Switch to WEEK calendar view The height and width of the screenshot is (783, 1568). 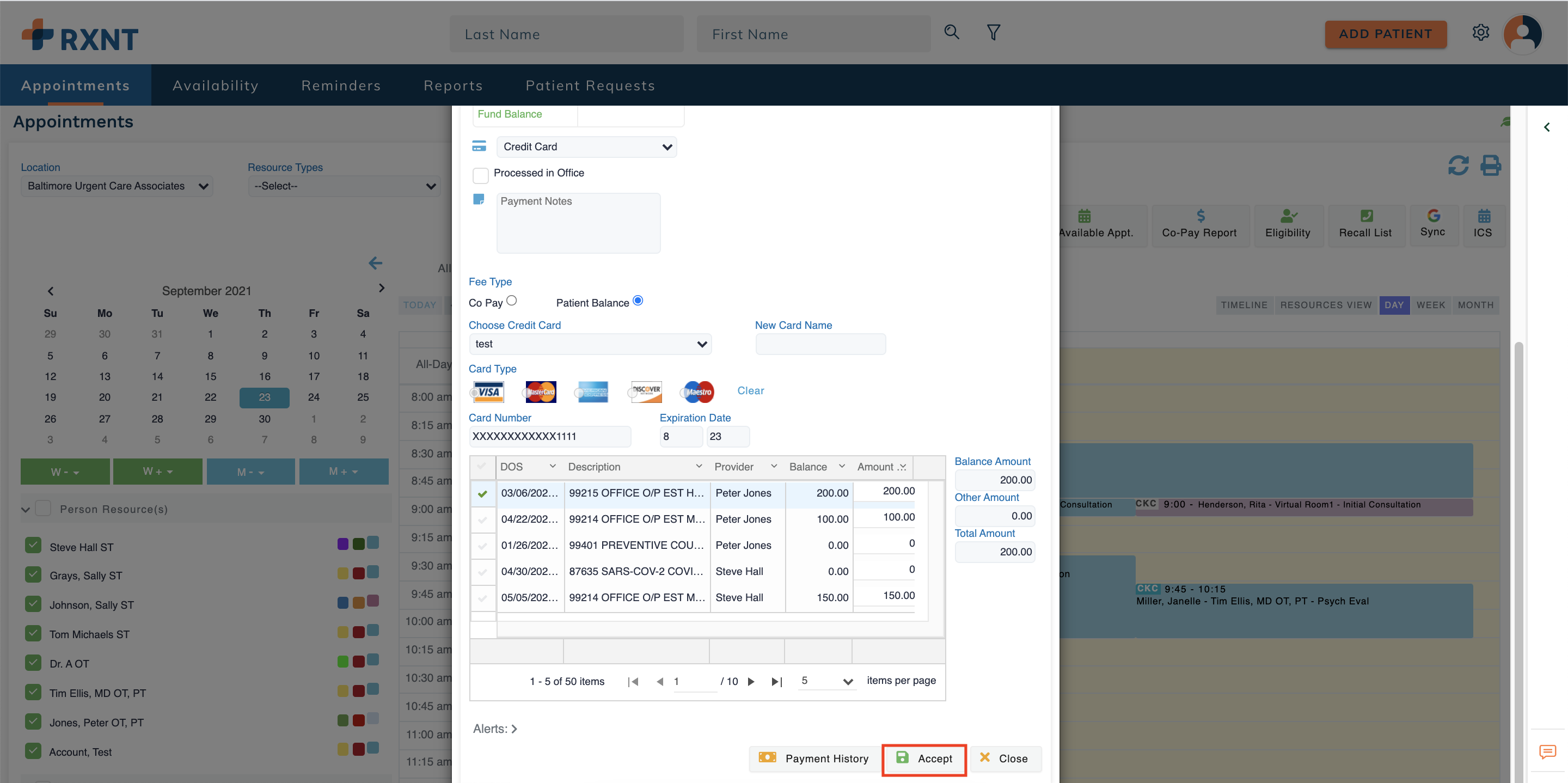[1430, 305]
